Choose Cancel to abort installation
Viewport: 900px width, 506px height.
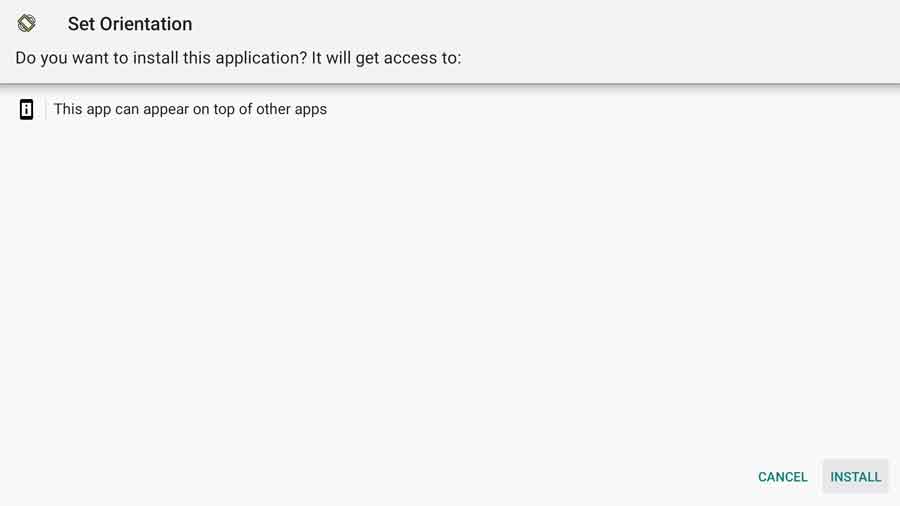tap(782, 477)
